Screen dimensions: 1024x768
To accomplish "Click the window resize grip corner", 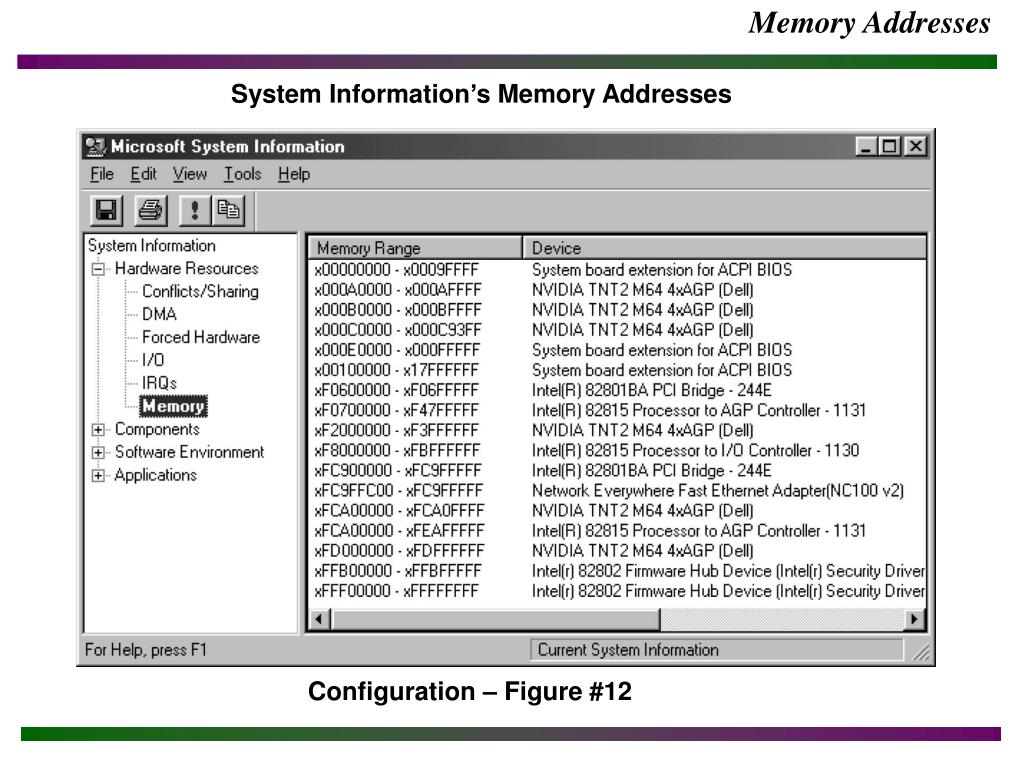I will point(921,652).
